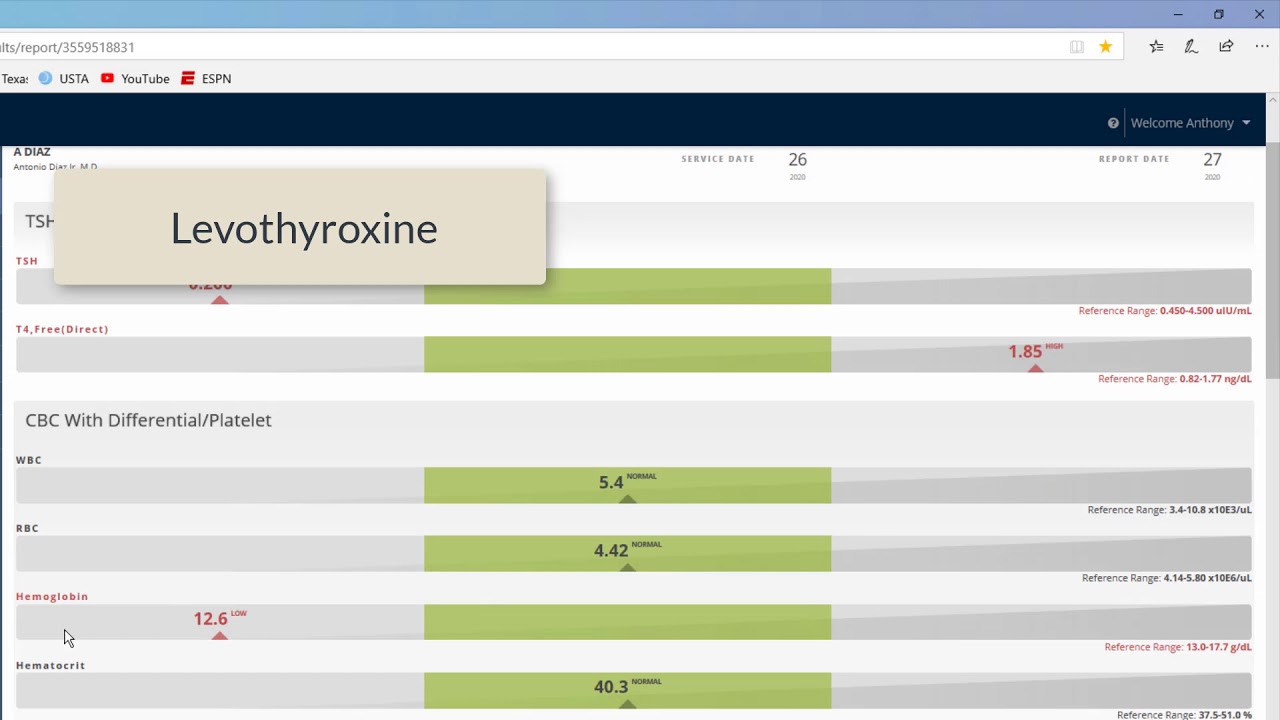The height and width of the screenshot is (720, 1280).
Task: Open the browser settings and more menu
Action: 1262,46
